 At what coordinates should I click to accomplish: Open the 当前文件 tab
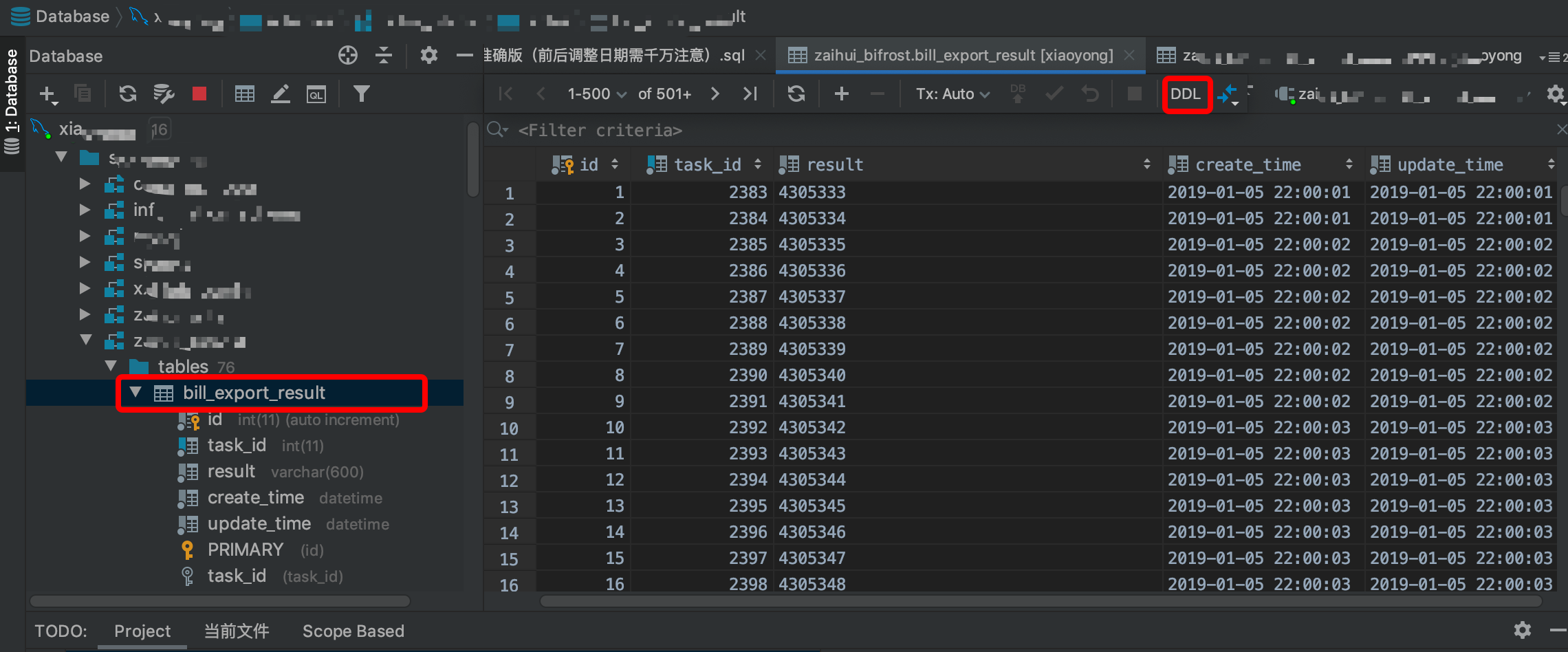[237, 631]
